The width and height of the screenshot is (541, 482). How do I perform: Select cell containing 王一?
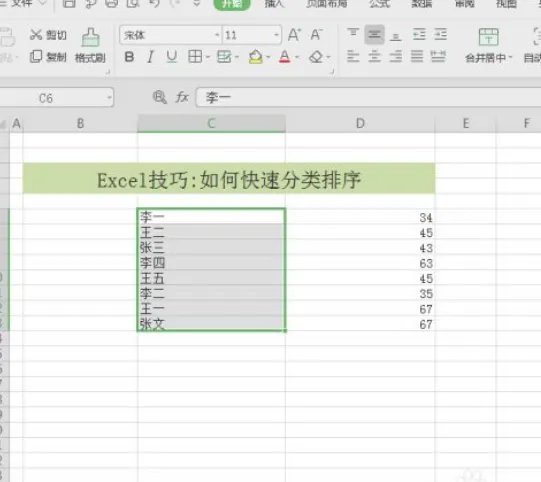coord(212,308)
